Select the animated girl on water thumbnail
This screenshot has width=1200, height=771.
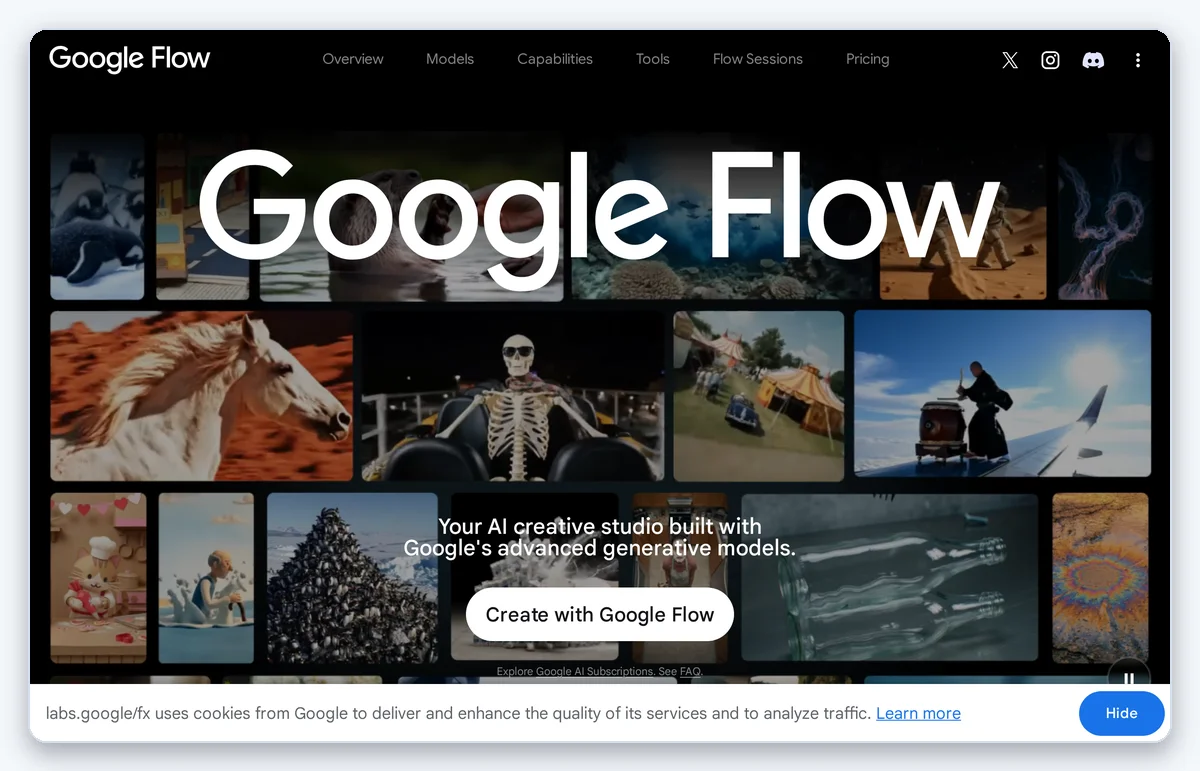(x=206, y=577)
